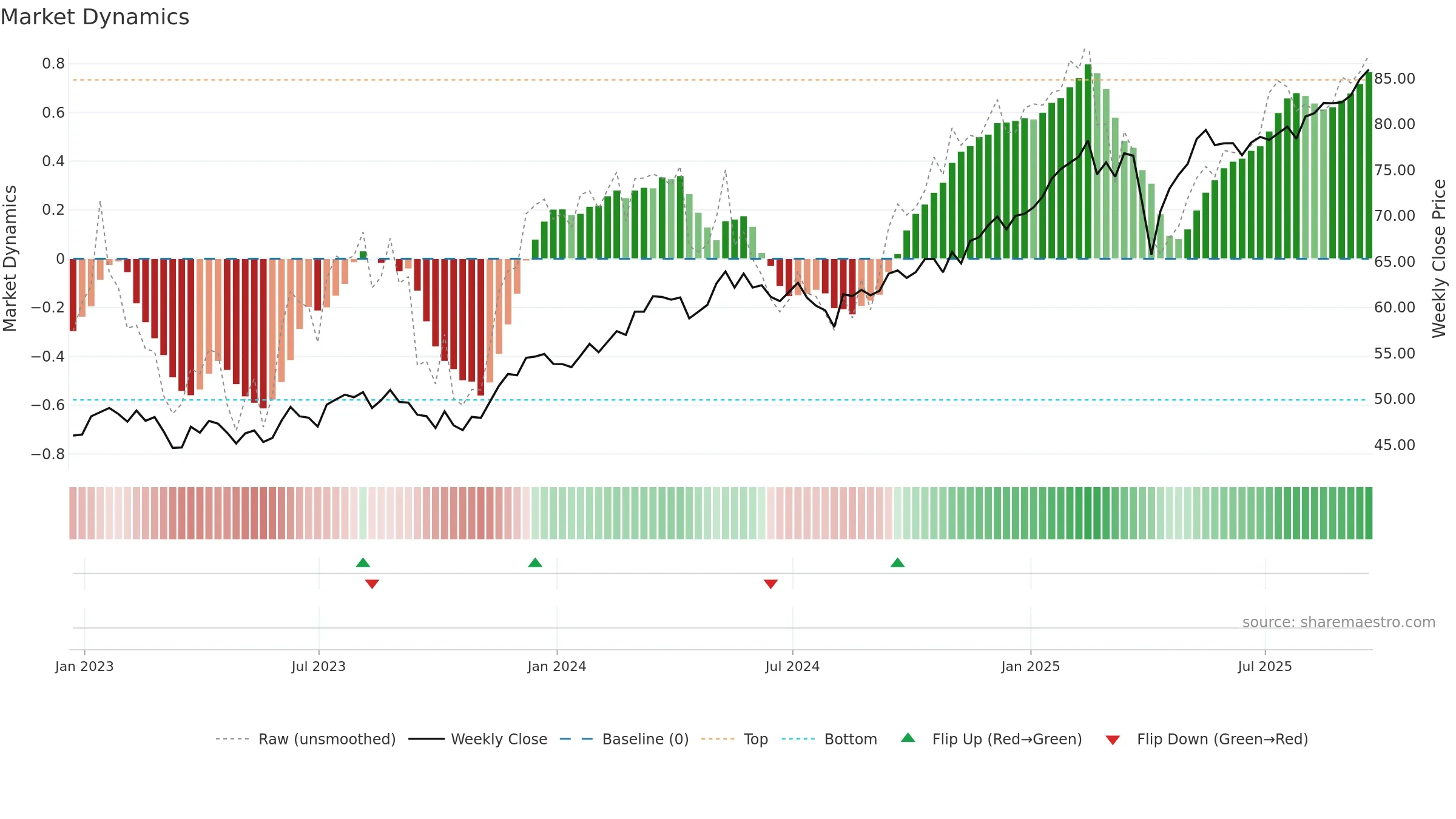Image resolution: width=1456 pixels, height=819 pixels.
Task: Click the Jul 2025 x-axis label
Action: tap(1265, 666)
